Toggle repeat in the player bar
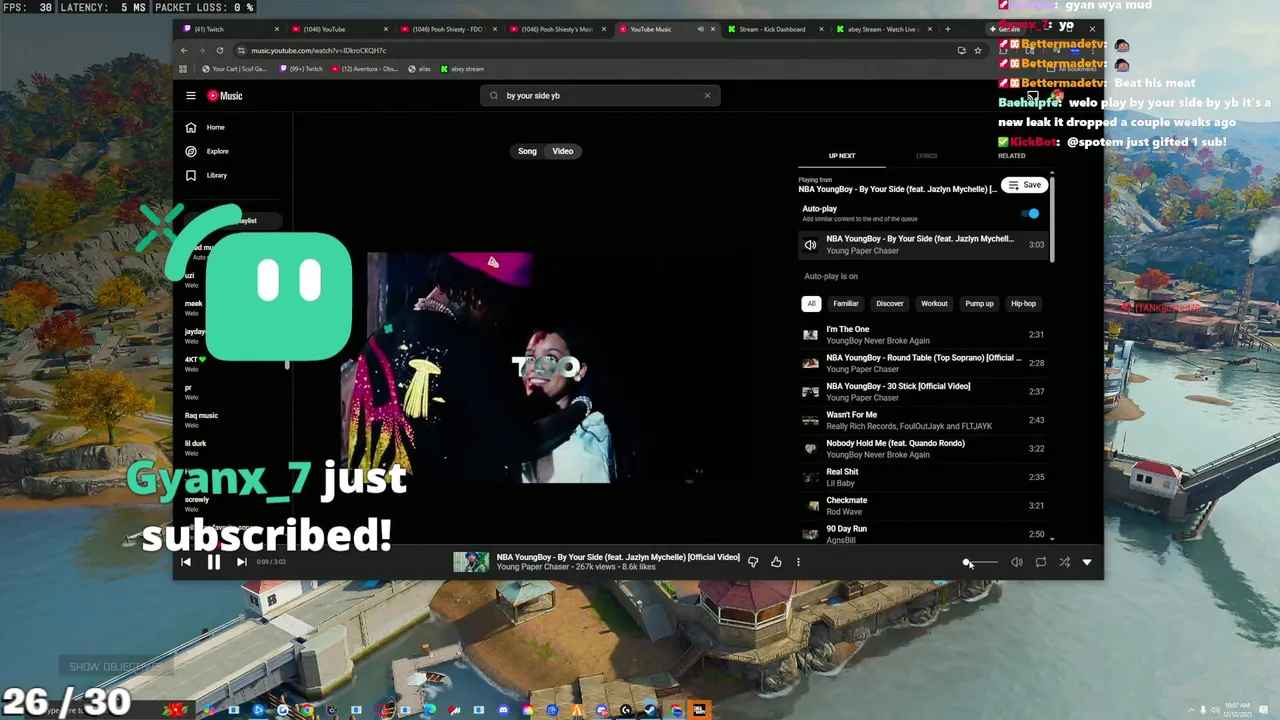Image resolution: width=1280 pixels, height=720 pixels. pos(1041,563)
